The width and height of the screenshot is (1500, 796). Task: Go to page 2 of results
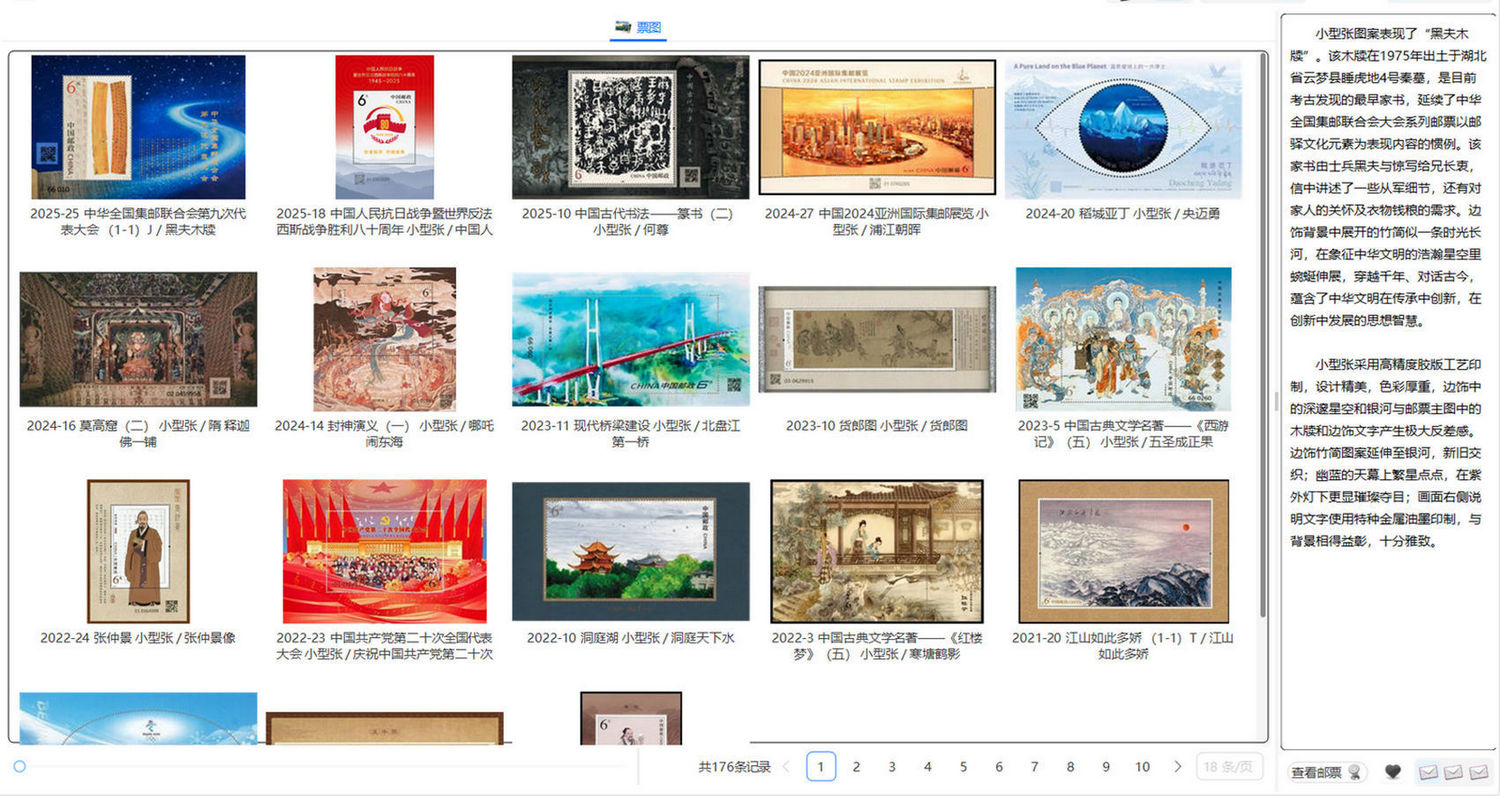point(856,767)
